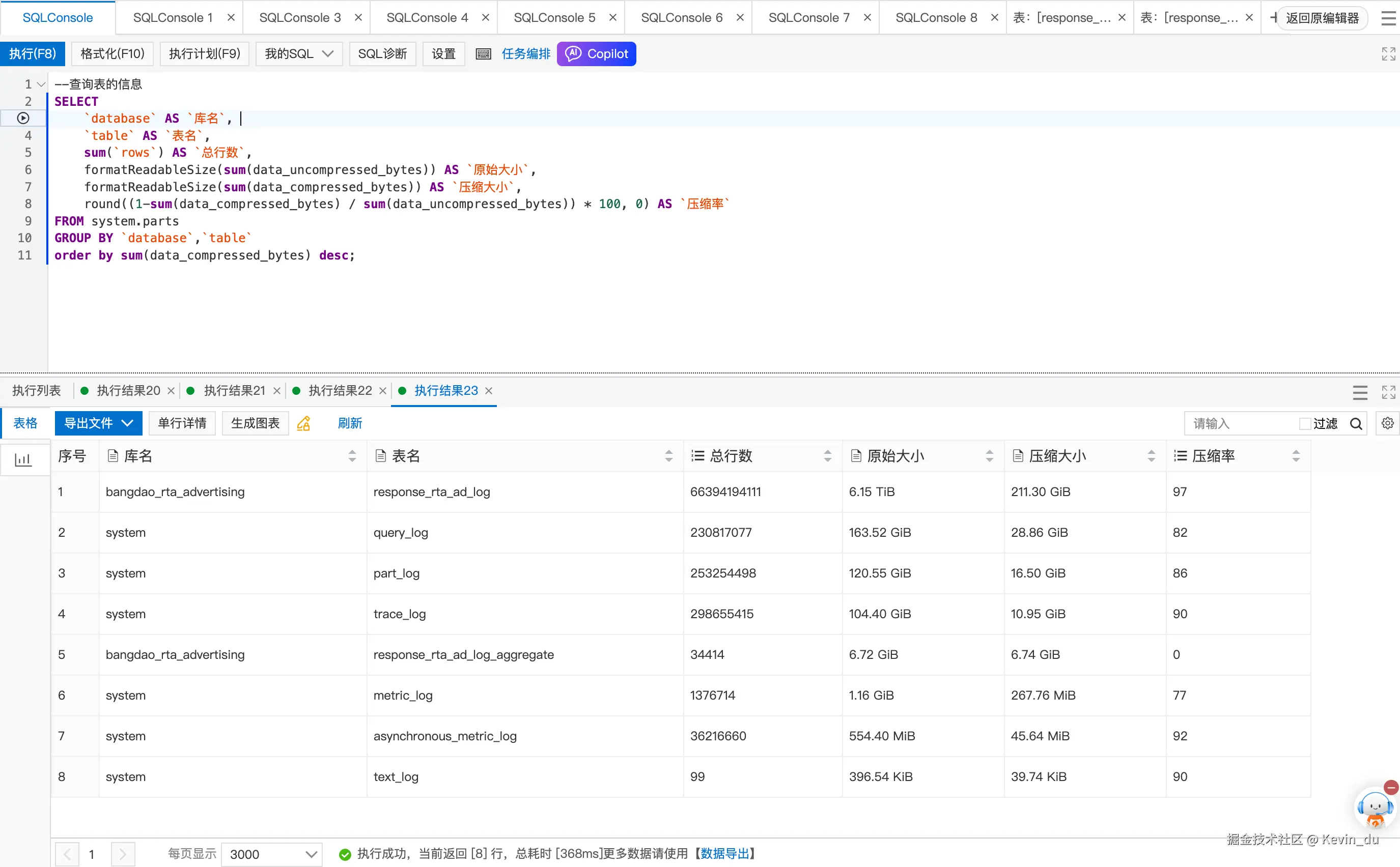Open result table settings gear
The image size is (1400, 867).
point(1387,423)
